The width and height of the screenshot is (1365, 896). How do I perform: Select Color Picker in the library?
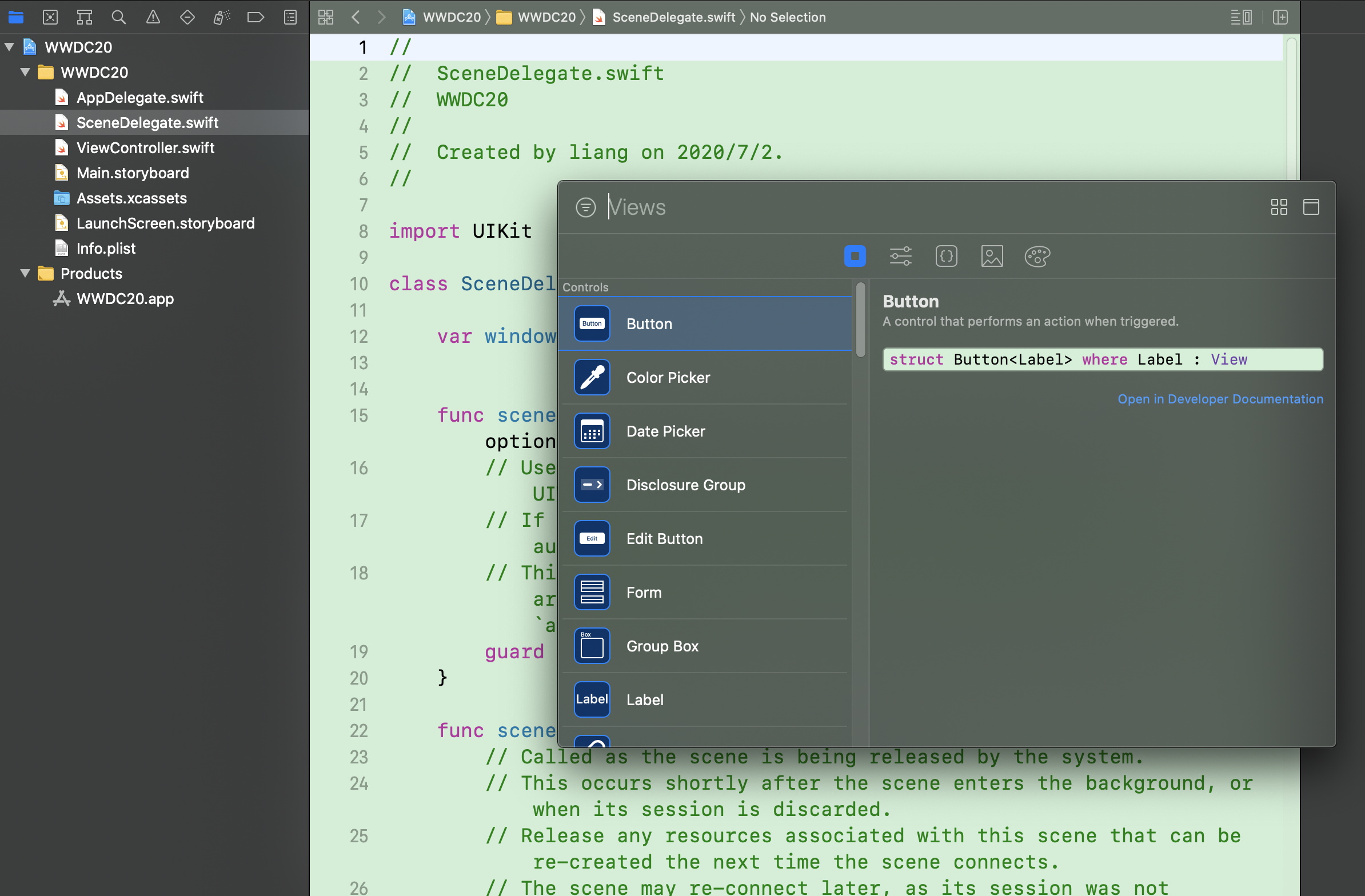(x=705, y=377)
